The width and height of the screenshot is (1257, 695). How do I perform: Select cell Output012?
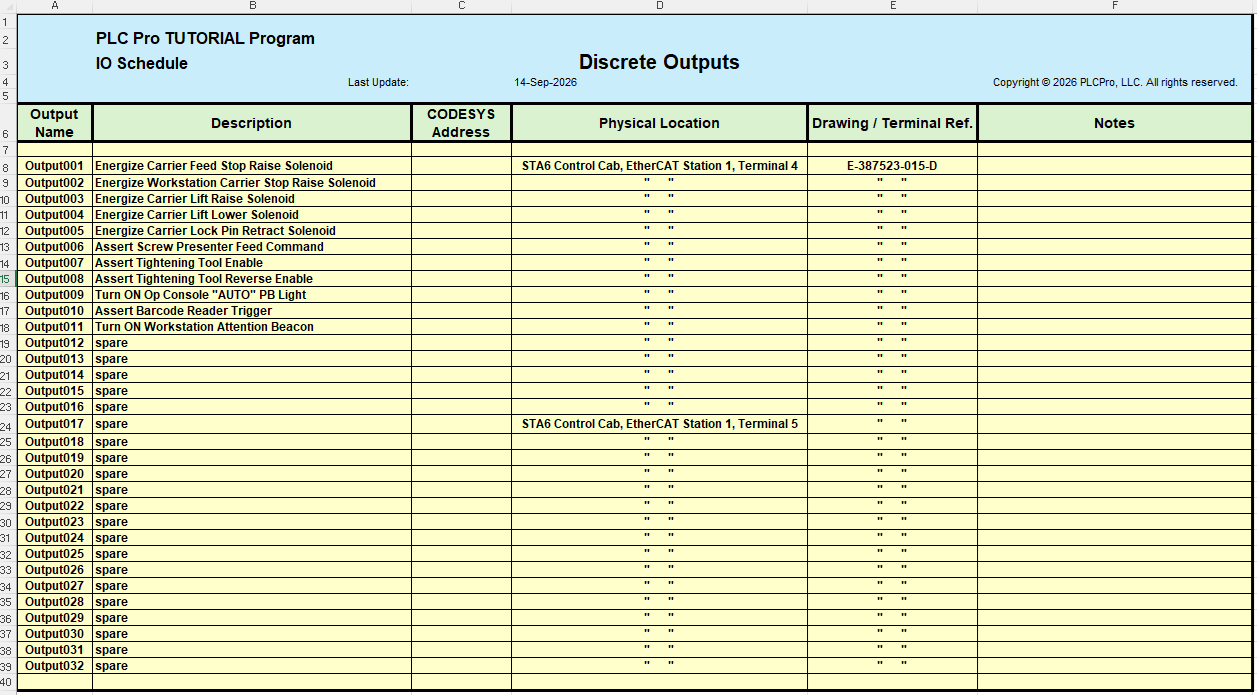tap(54, 343)
